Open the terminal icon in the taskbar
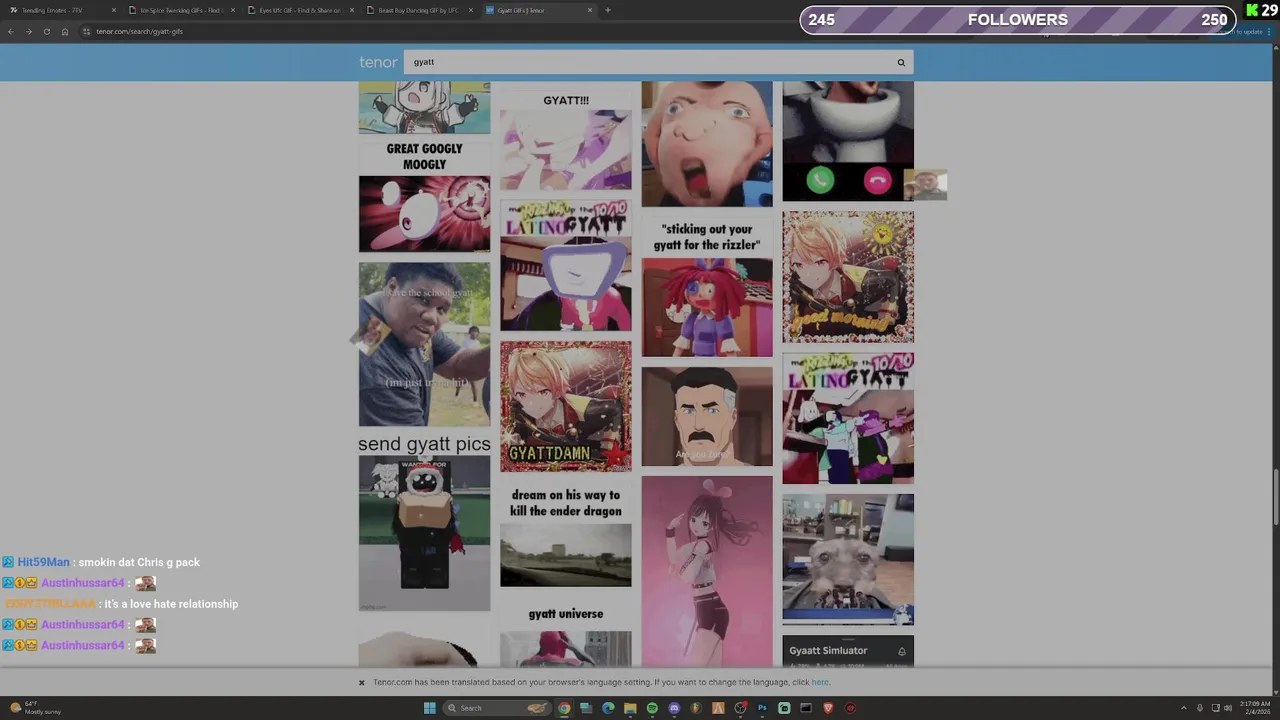 (806, 708)
